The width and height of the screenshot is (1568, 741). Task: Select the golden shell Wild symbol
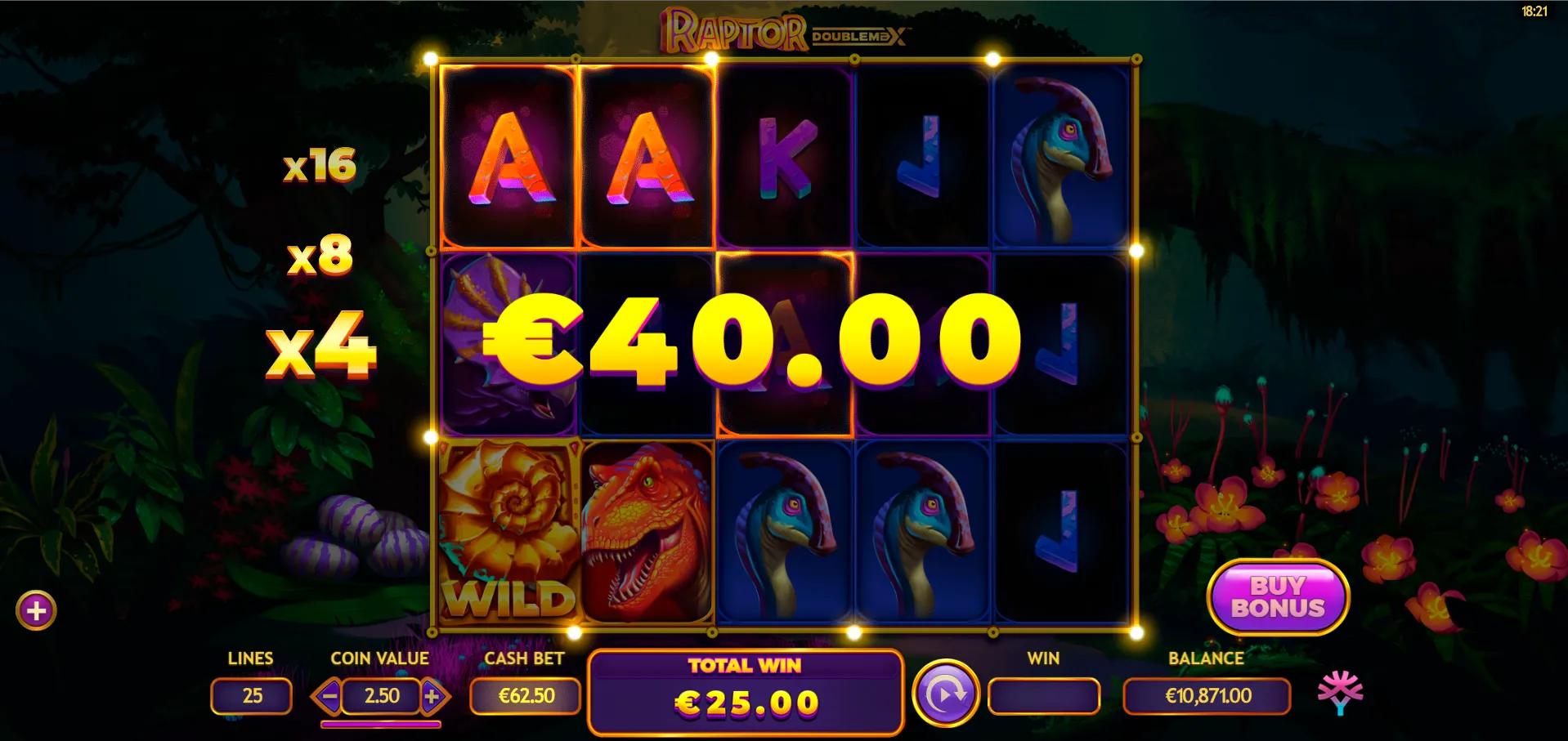coord(509,532)
